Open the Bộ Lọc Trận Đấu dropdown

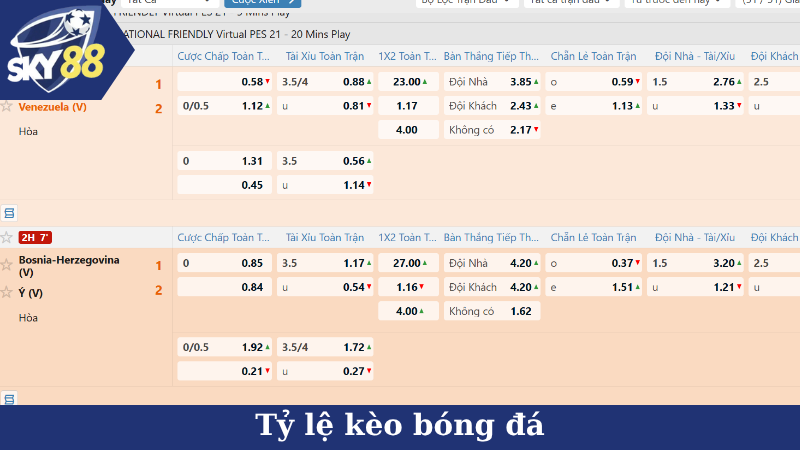(x=467, y=3)
